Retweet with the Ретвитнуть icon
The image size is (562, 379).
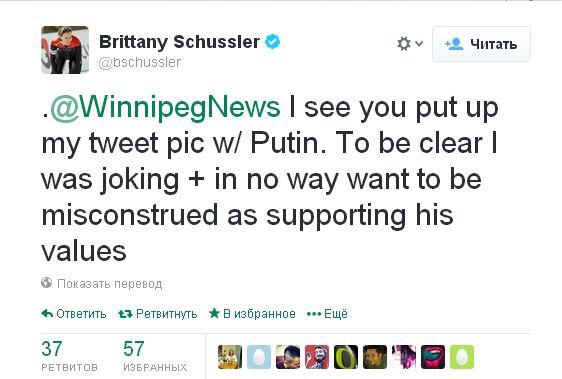125,314
